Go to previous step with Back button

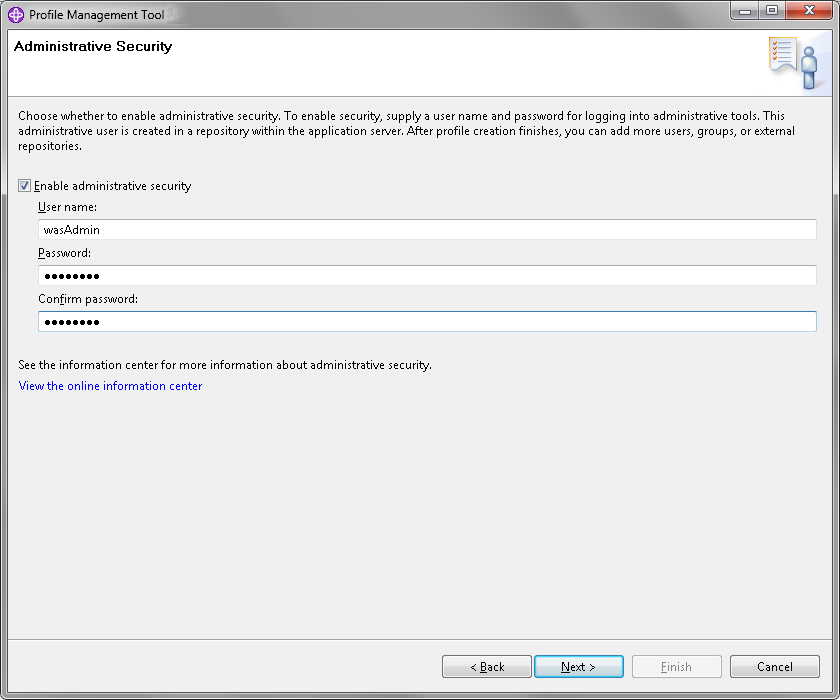486,666
